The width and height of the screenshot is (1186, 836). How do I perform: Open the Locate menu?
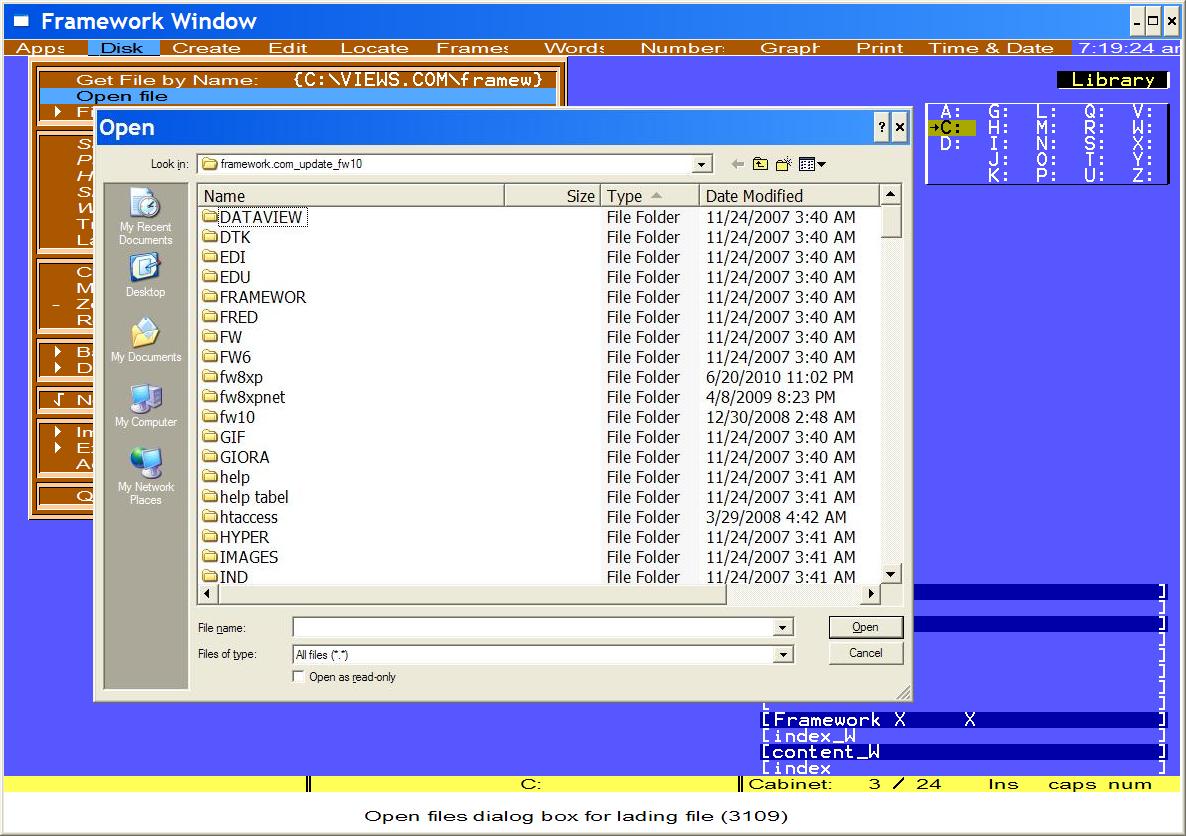374,48
